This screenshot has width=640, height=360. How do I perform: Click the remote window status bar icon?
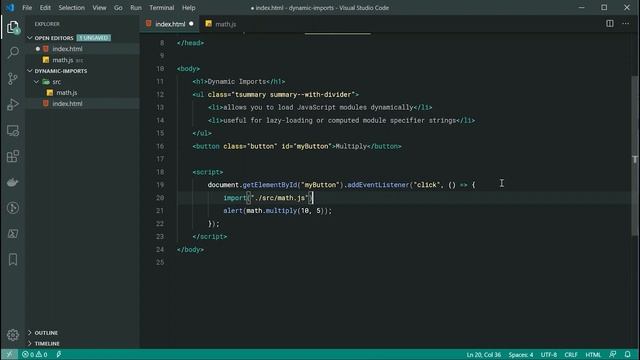pyautogui.click(x=9, y=354)
